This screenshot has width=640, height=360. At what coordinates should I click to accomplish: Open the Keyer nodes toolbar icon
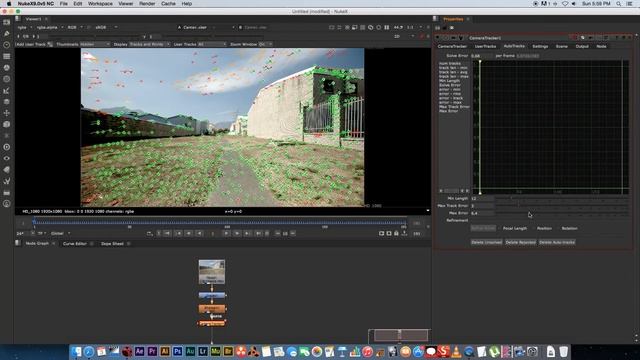point(7,91)
